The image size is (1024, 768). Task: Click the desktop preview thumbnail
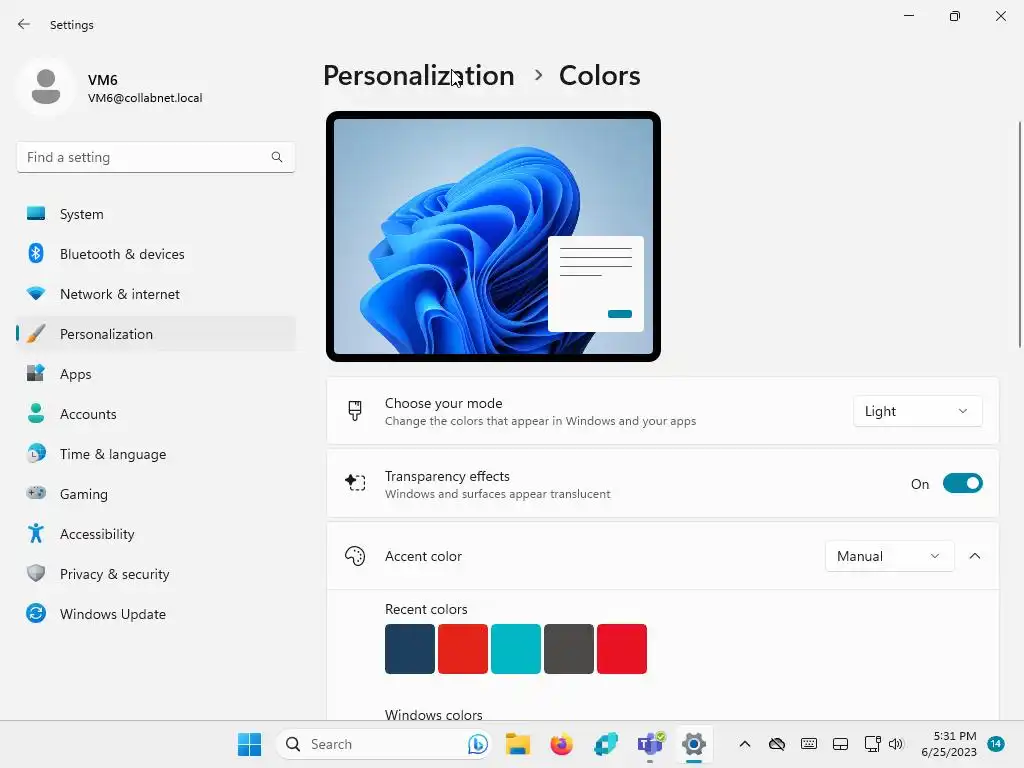point(493,236)
